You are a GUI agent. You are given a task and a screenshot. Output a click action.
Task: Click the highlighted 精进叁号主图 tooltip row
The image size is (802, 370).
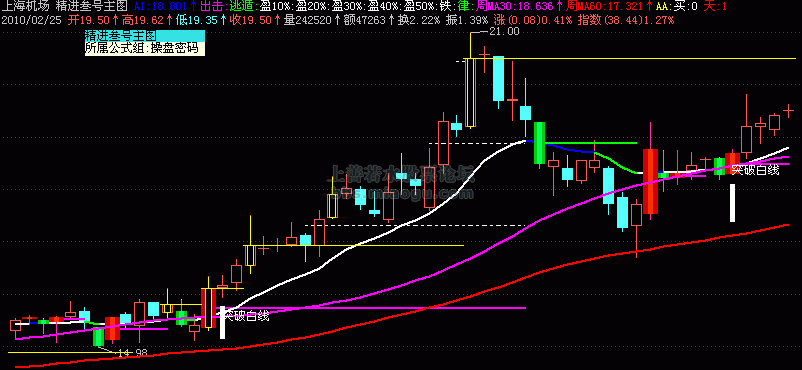coord(145,36)
